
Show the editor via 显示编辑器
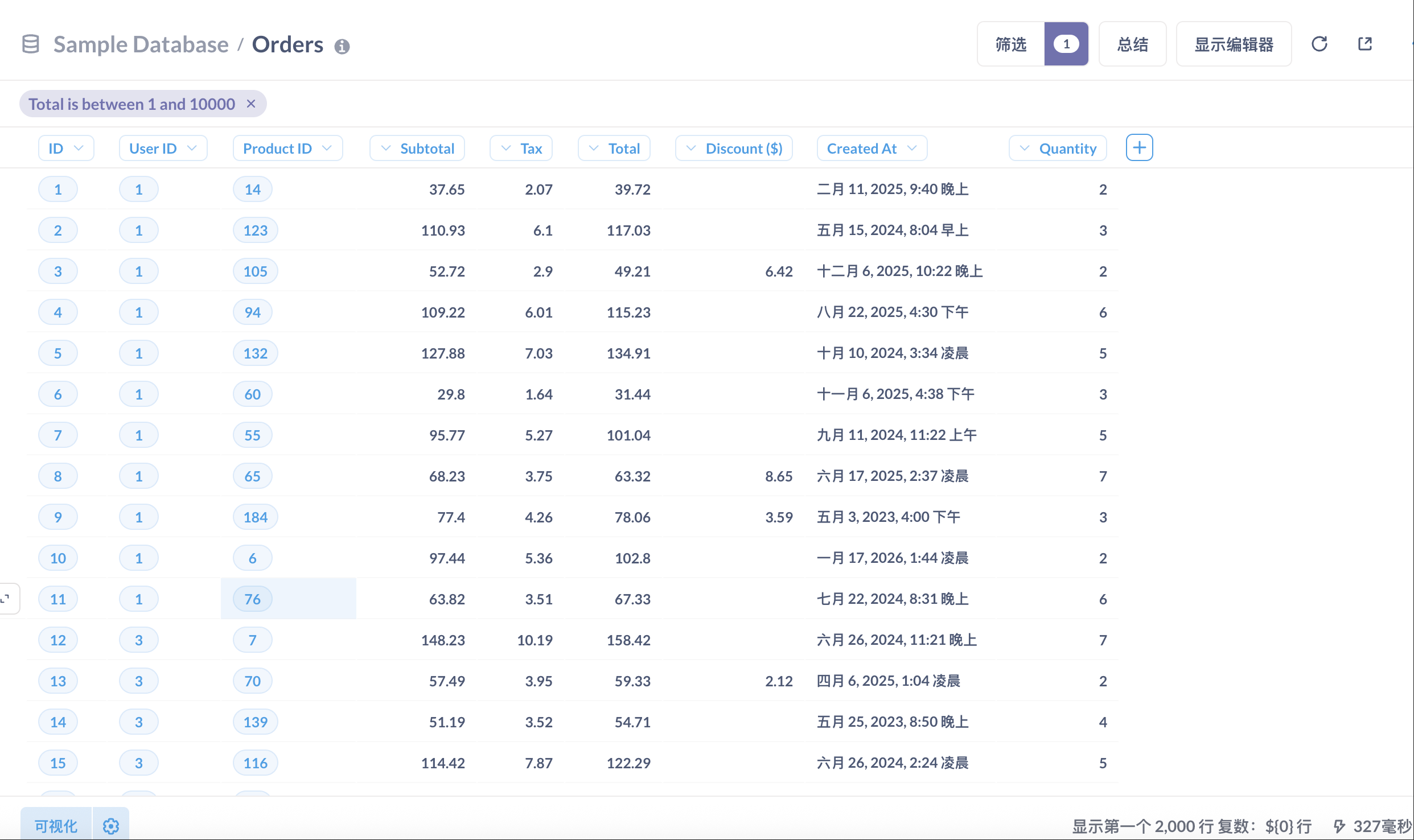coord(1233,44)
